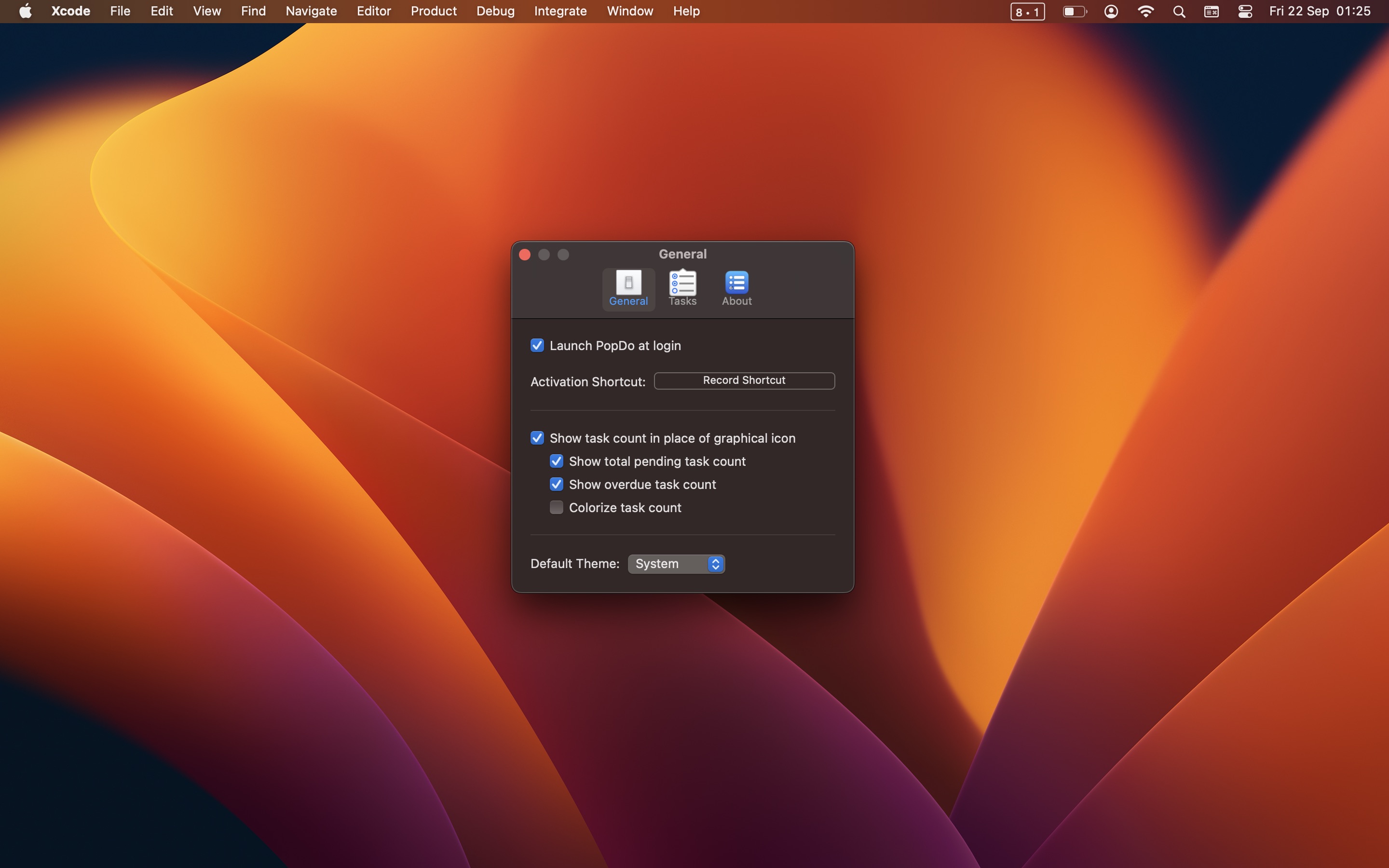Click the account icon in menu bar

1111,11
